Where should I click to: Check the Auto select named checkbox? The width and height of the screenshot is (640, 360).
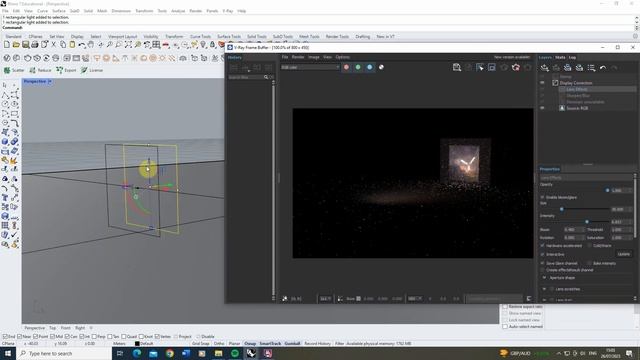[x=505, y=327]
